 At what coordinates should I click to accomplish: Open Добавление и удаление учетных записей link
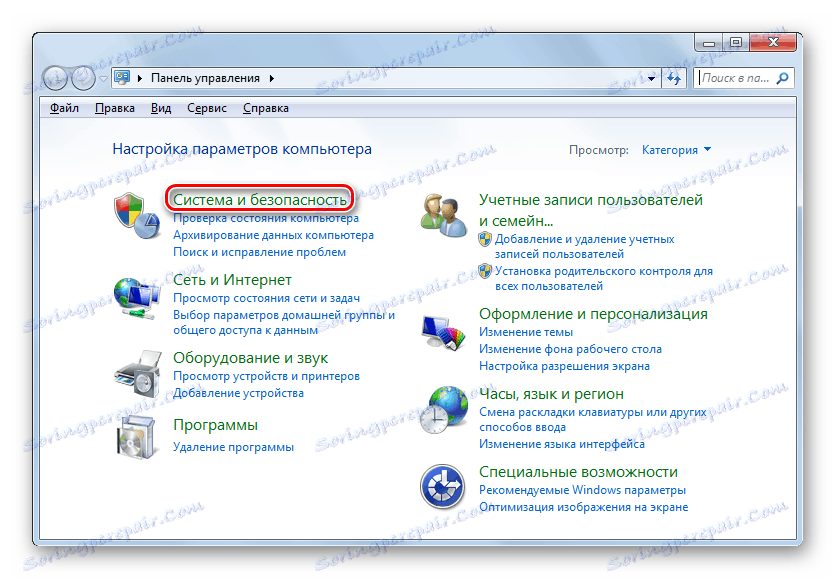pyautogui.click(x=584, y=246)
